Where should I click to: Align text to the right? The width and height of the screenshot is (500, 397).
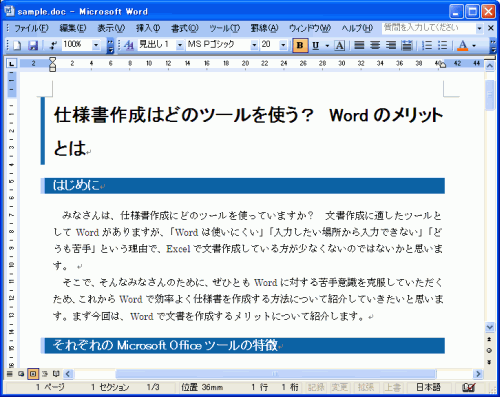391,45
